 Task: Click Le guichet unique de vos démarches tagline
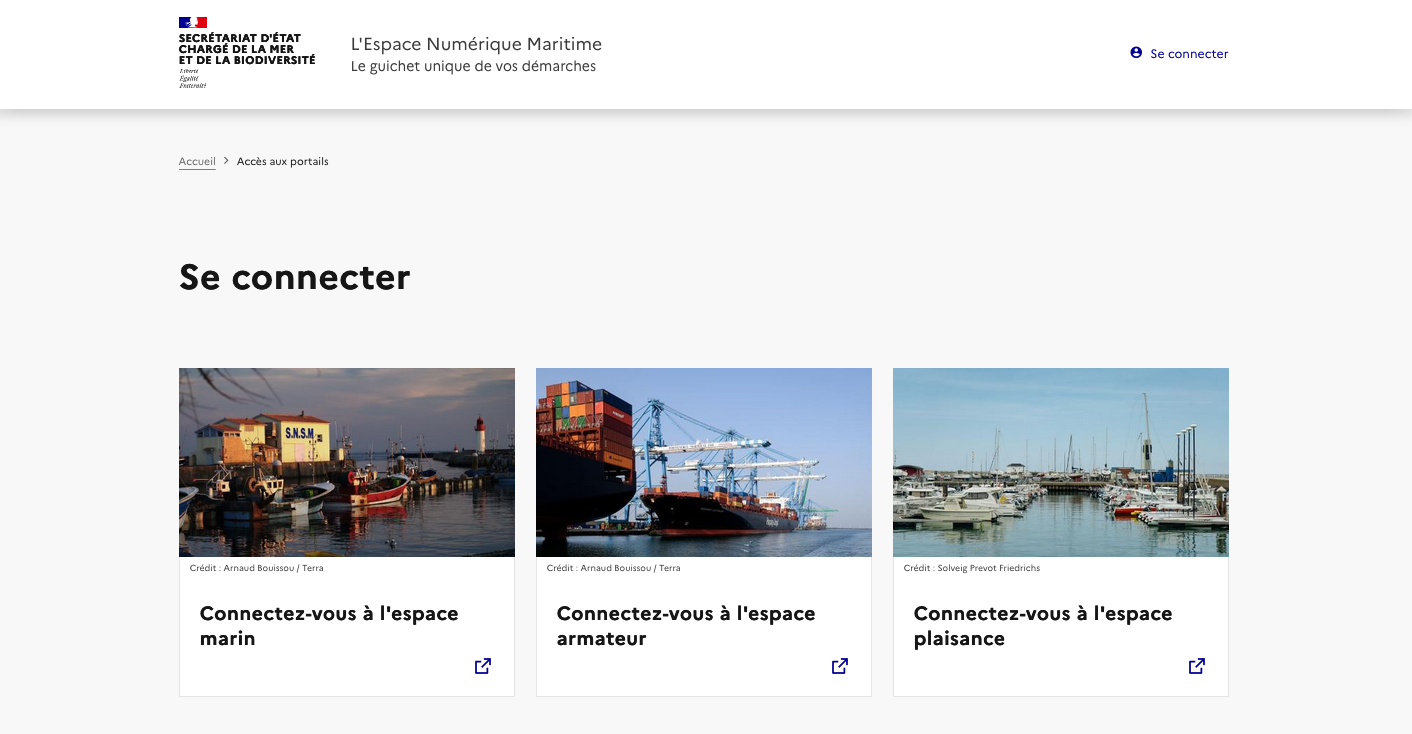473,67
